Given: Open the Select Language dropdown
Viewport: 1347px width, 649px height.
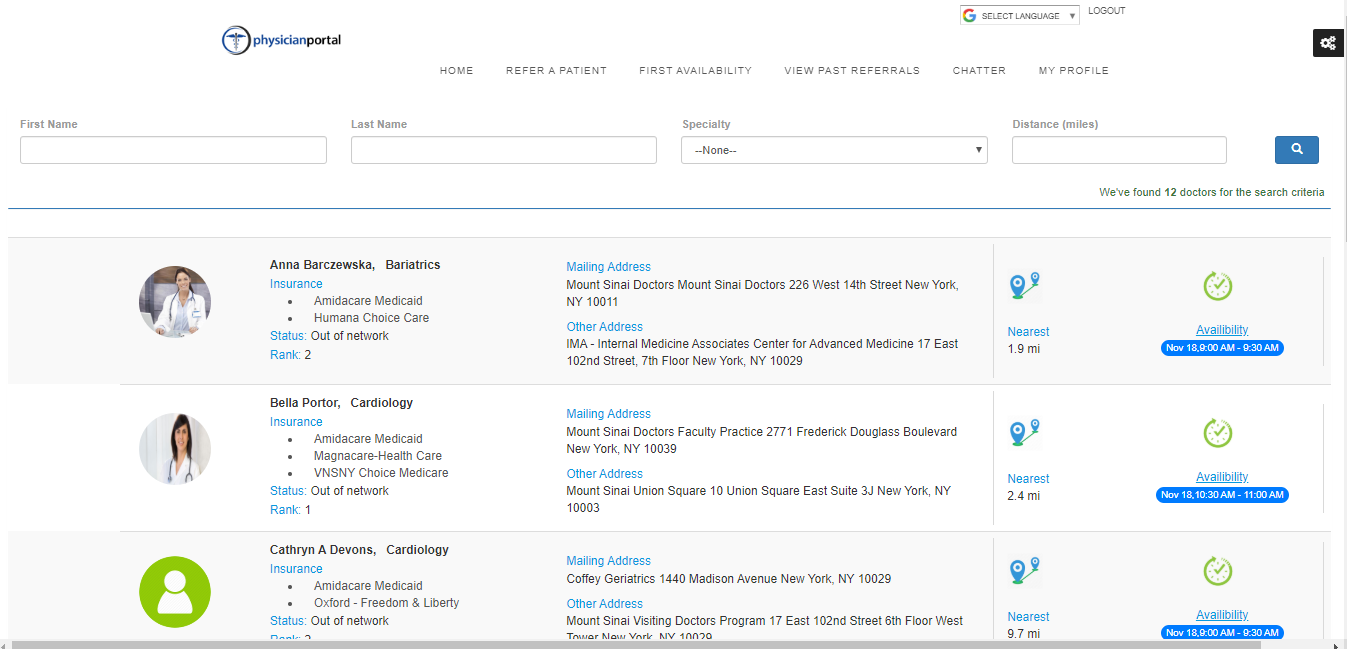Looking at the screenshot, I should point(1020,15).
